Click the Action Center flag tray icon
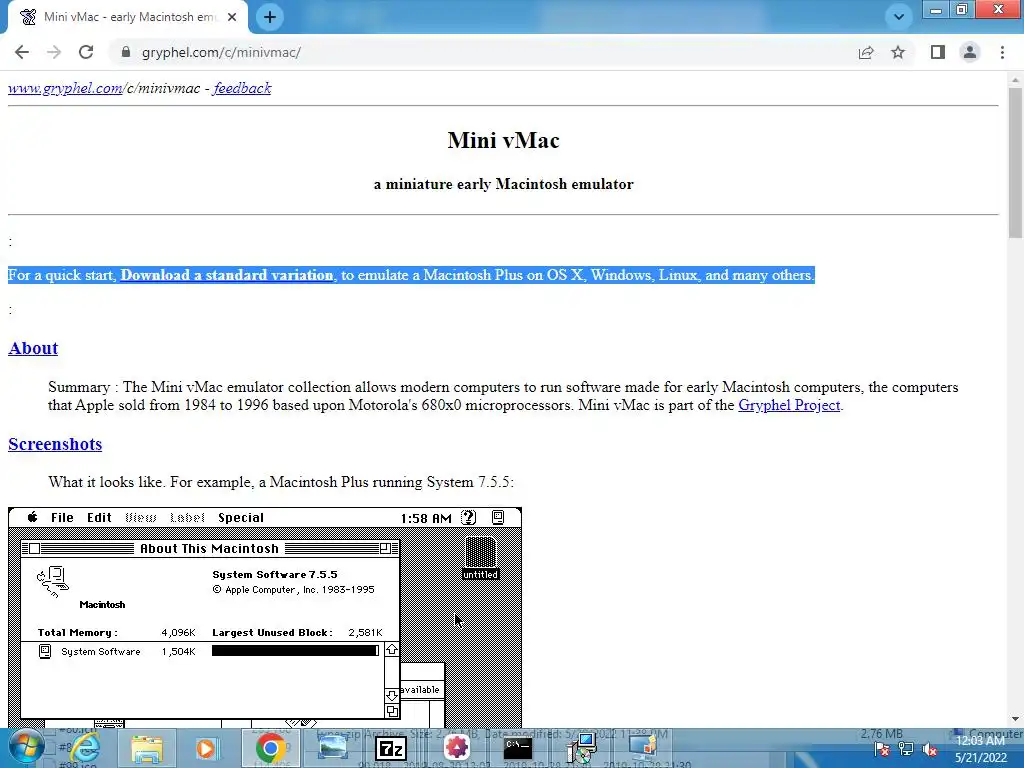The image size is (1024, 768). [x=882, y=749]
